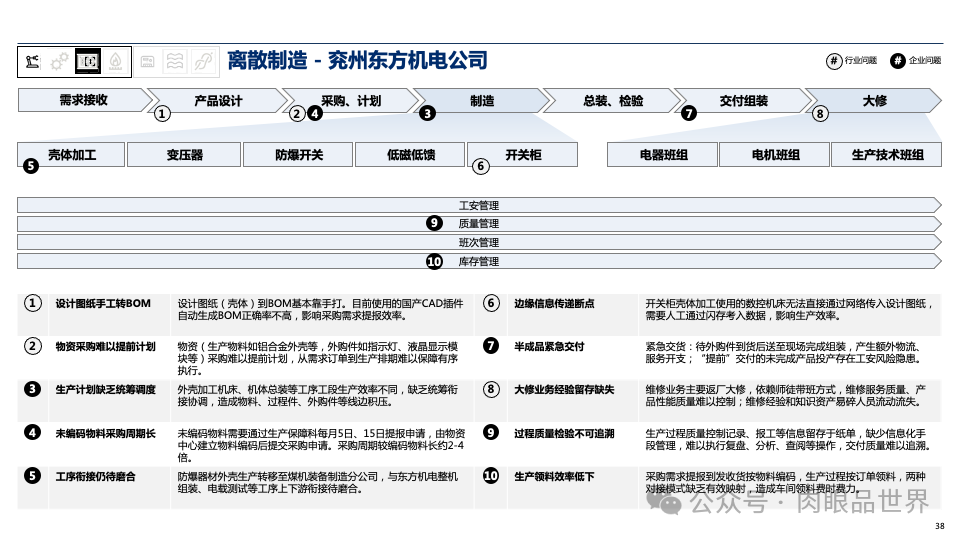960x540 pixels.
Task: Click number 9 icon beside 过程质量检验不可追溯
Action: [491, 432]
